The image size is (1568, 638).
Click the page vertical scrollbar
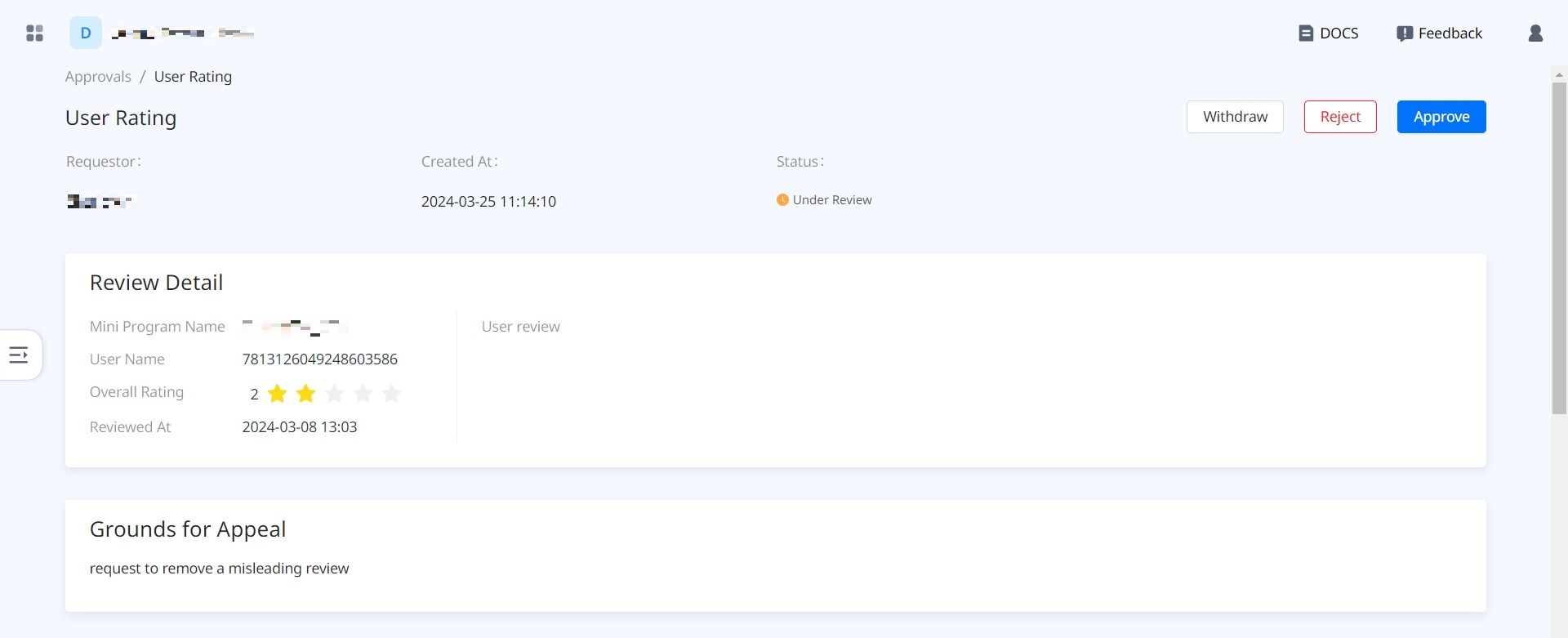1559,245
